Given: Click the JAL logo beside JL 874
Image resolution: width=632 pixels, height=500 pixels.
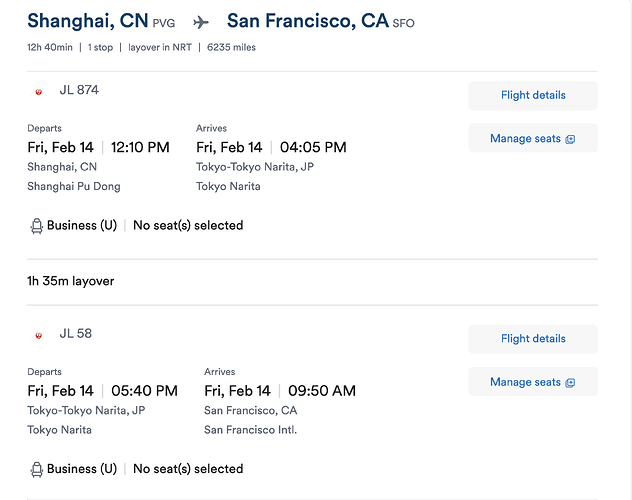Looking at the screenshot, I should coord(38,91).
